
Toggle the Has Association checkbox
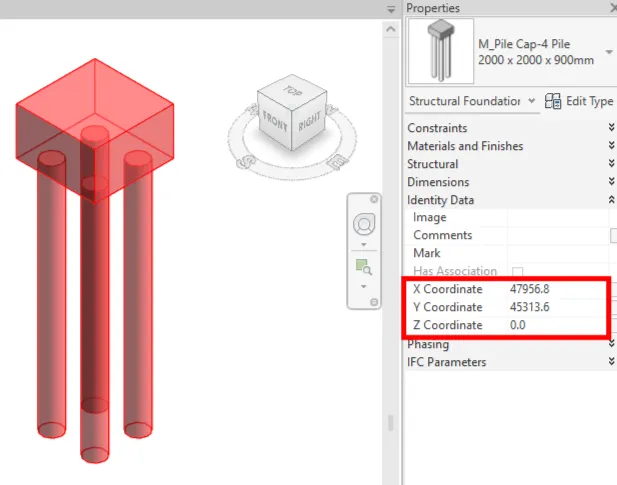coord(517,272)
